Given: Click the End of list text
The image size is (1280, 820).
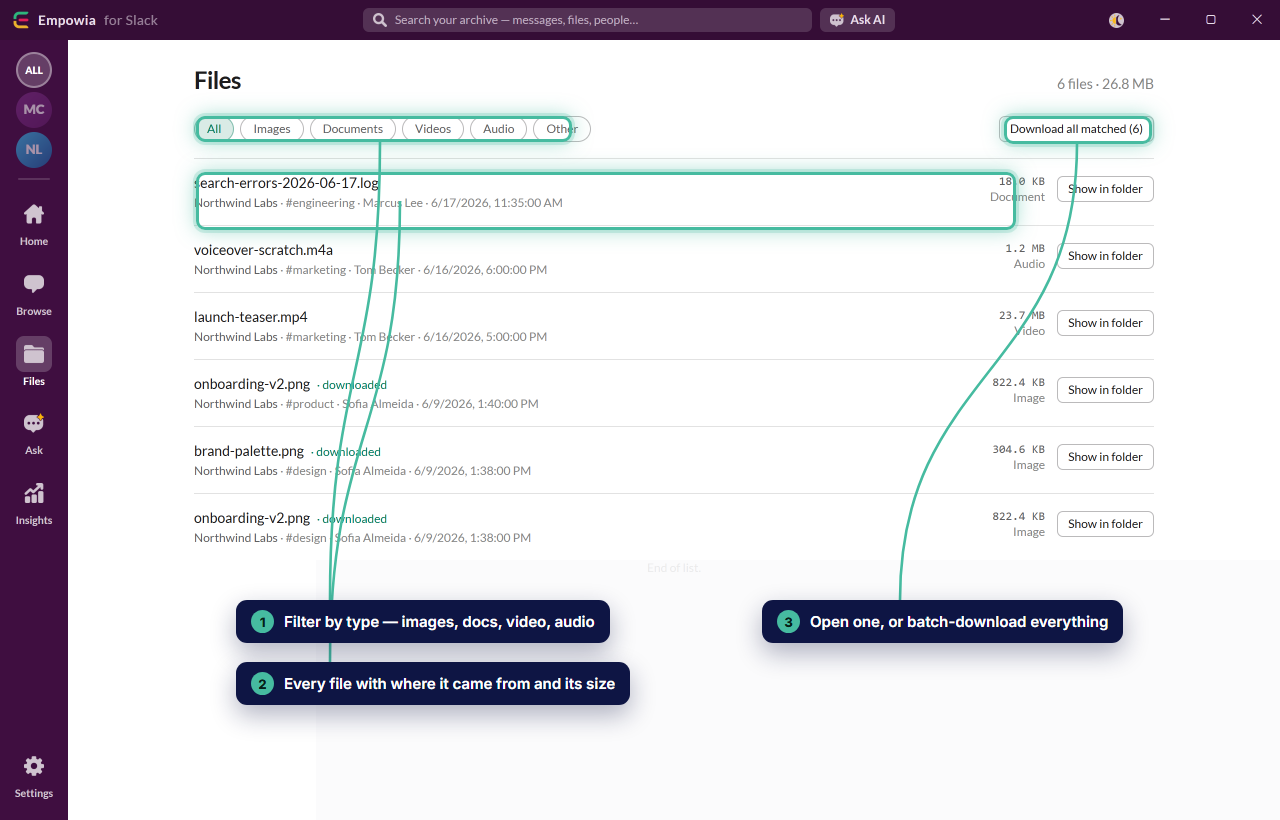Looking at the screenshot, I should click(674, 568).
